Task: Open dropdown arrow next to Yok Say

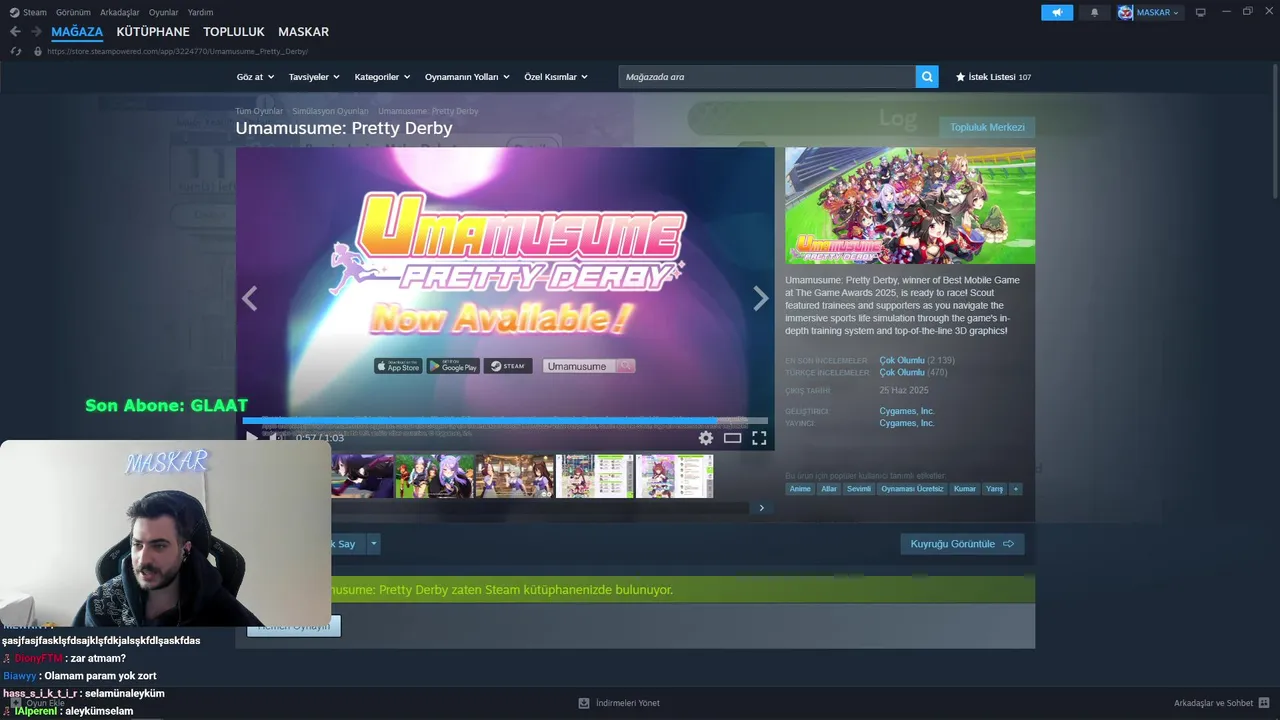Action: tap(374, 544)
